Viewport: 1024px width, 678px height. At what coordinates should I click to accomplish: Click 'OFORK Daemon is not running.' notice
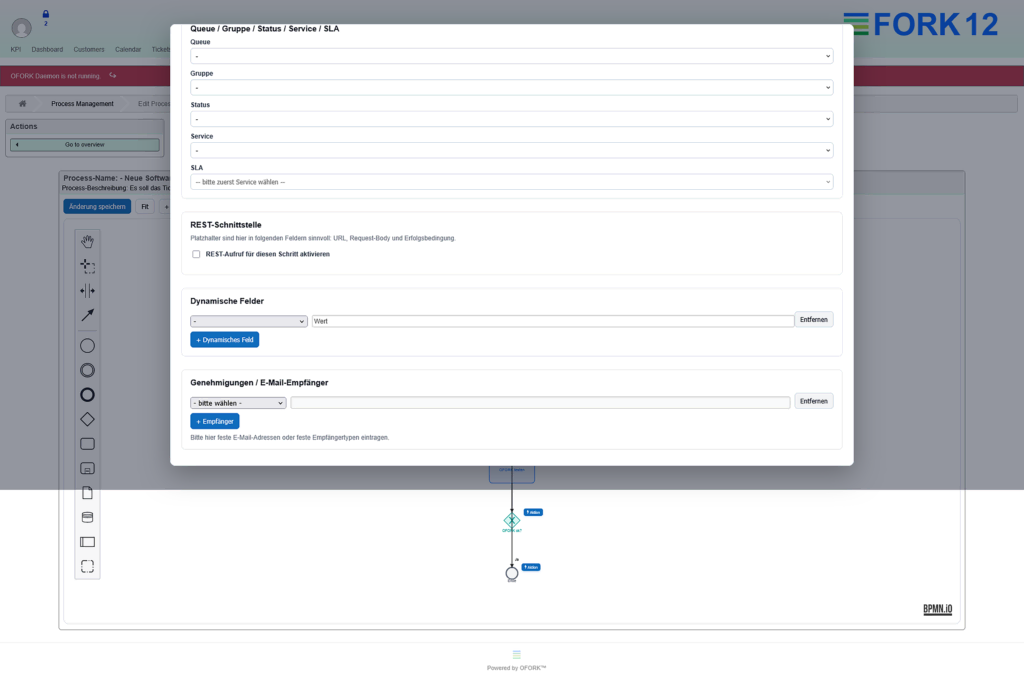pyautogui.click(x=55, y=76)
